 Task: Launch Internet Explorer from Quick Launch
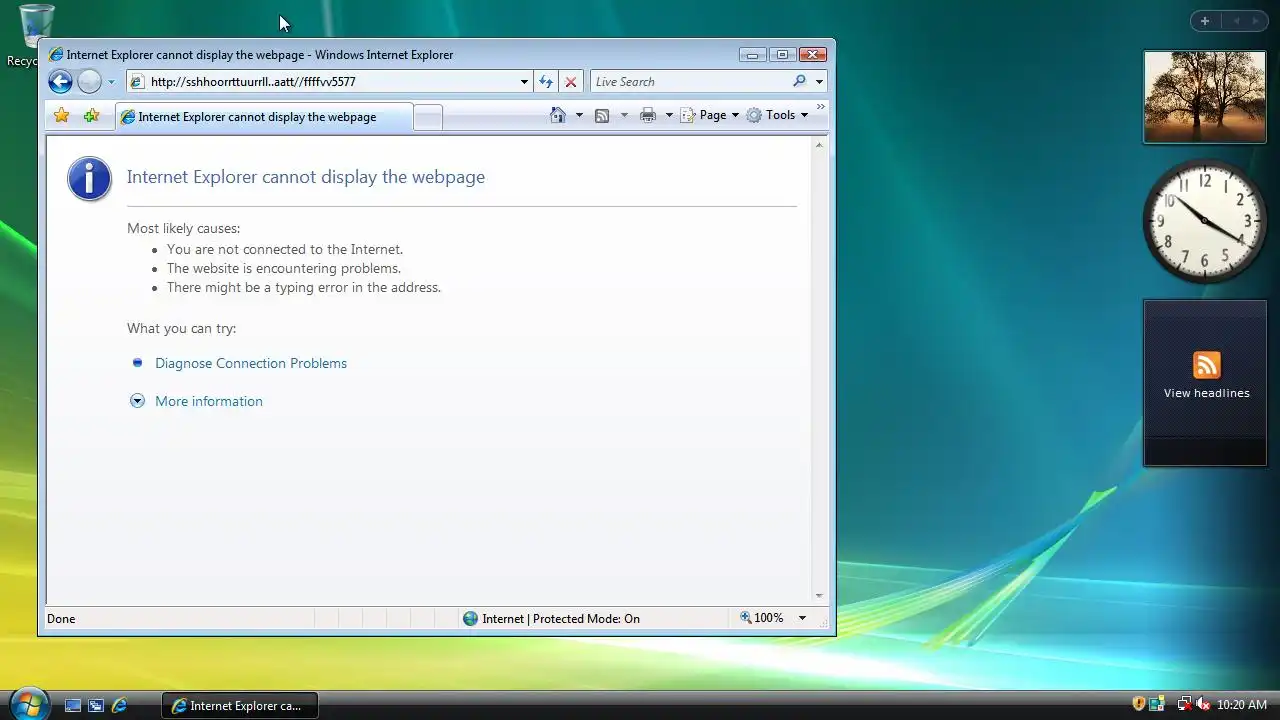(119, 705)
